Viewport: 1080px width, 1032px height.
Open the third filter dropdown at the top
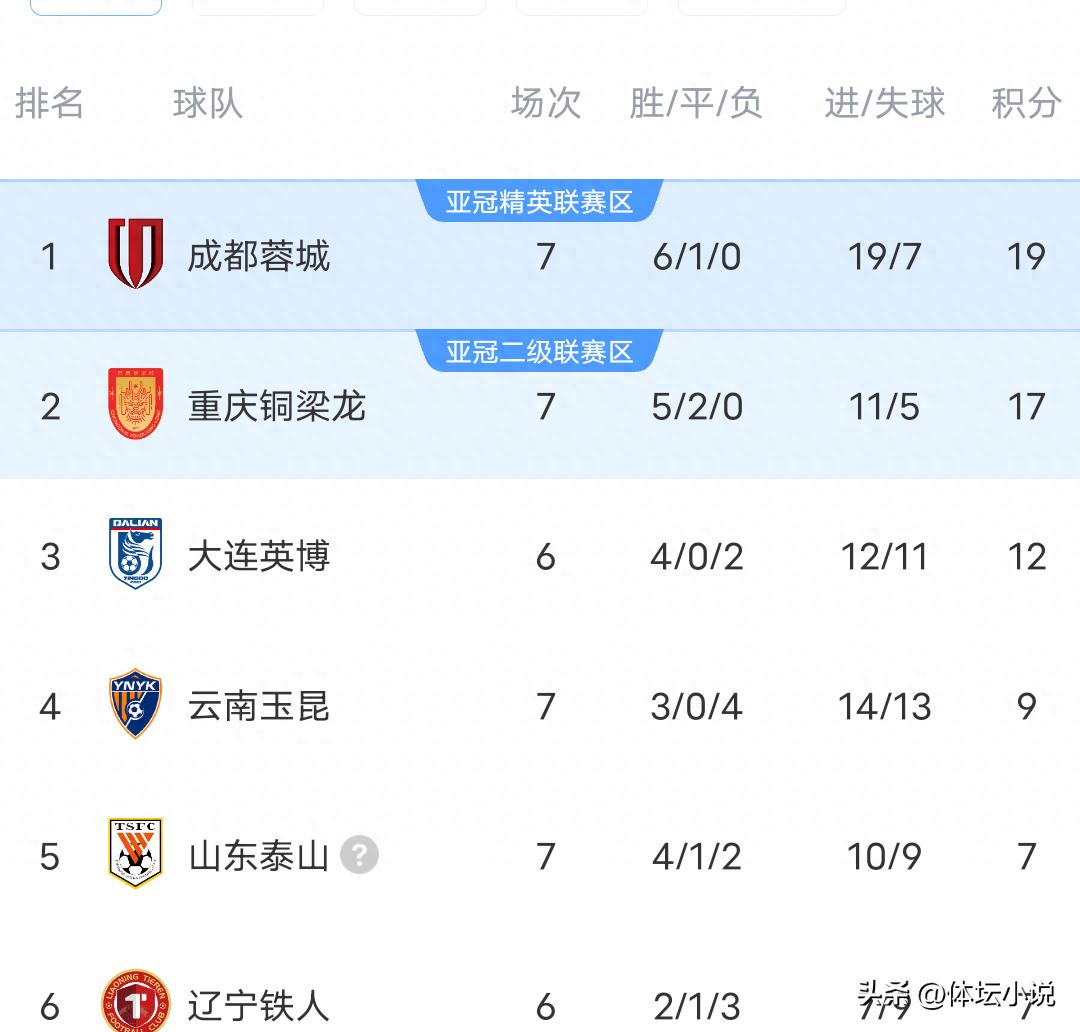click(420, 4)
